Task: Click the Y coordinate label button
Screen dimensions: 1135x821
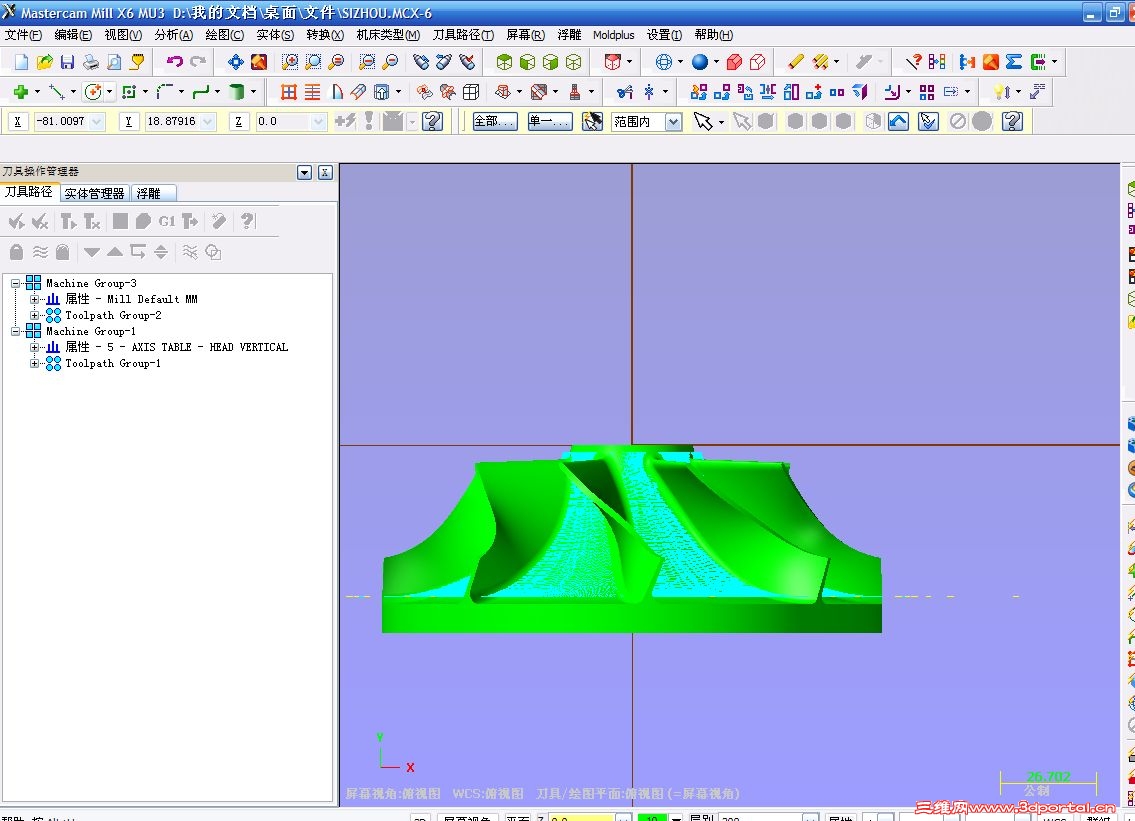Action: (128, 122)
